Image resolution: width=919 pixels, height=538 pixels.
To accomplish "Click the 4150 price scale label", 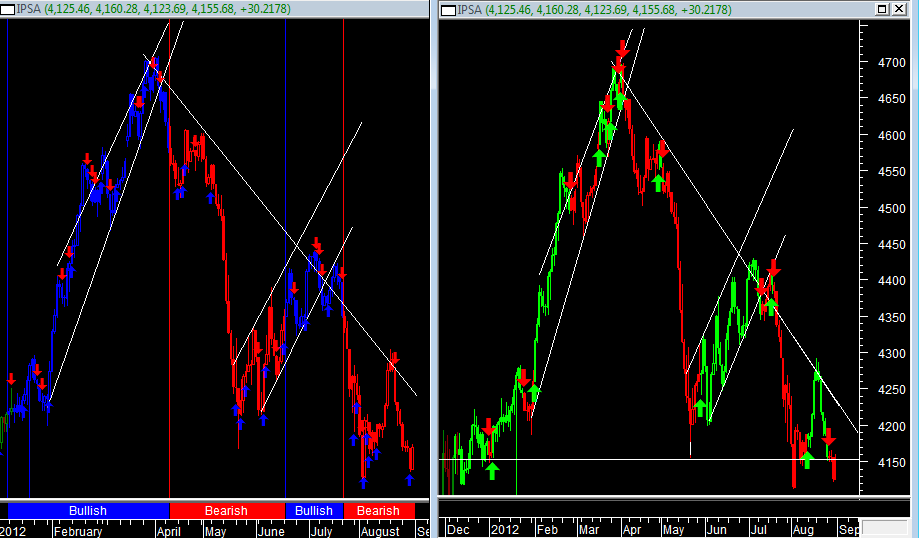I will pyautogui.click(x=891, y=463).
